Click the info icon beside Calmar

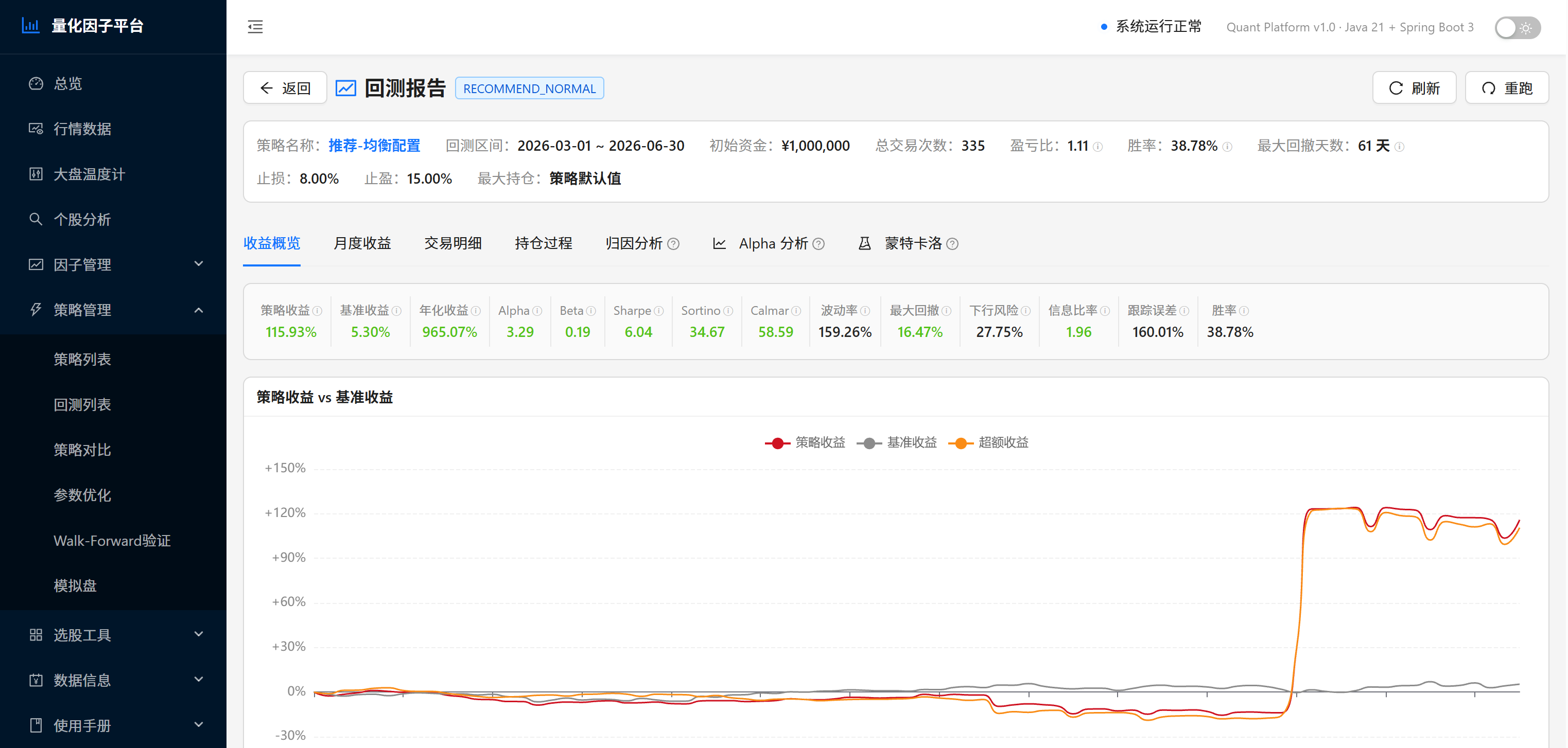click(x=796, y=311)
